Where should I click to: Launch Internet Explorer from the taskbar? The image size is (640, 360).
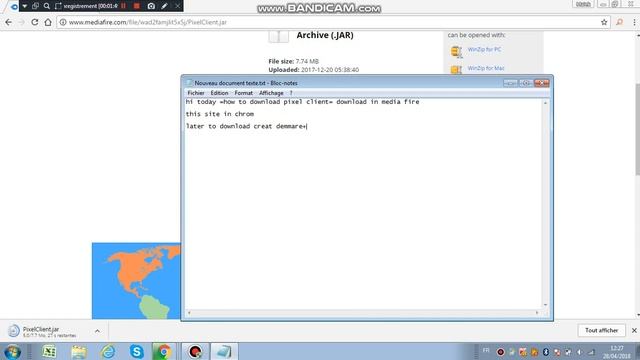click(x=108, y=352)
